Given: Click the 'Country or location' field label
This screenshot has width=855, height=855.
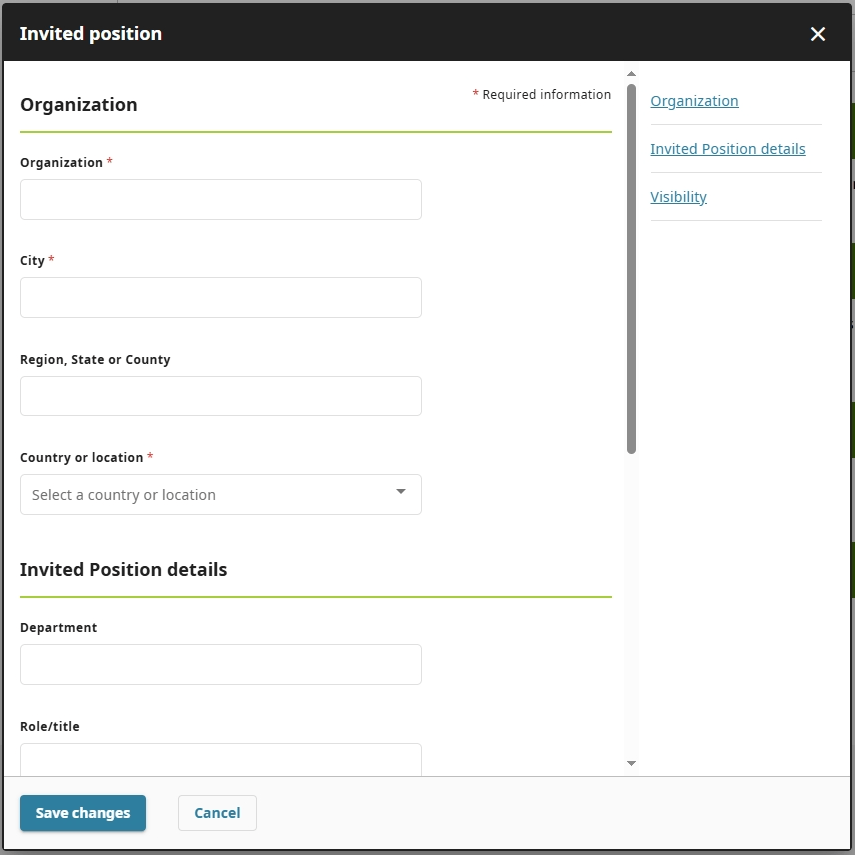Looking at the screenshot, I should pos(81,458).
